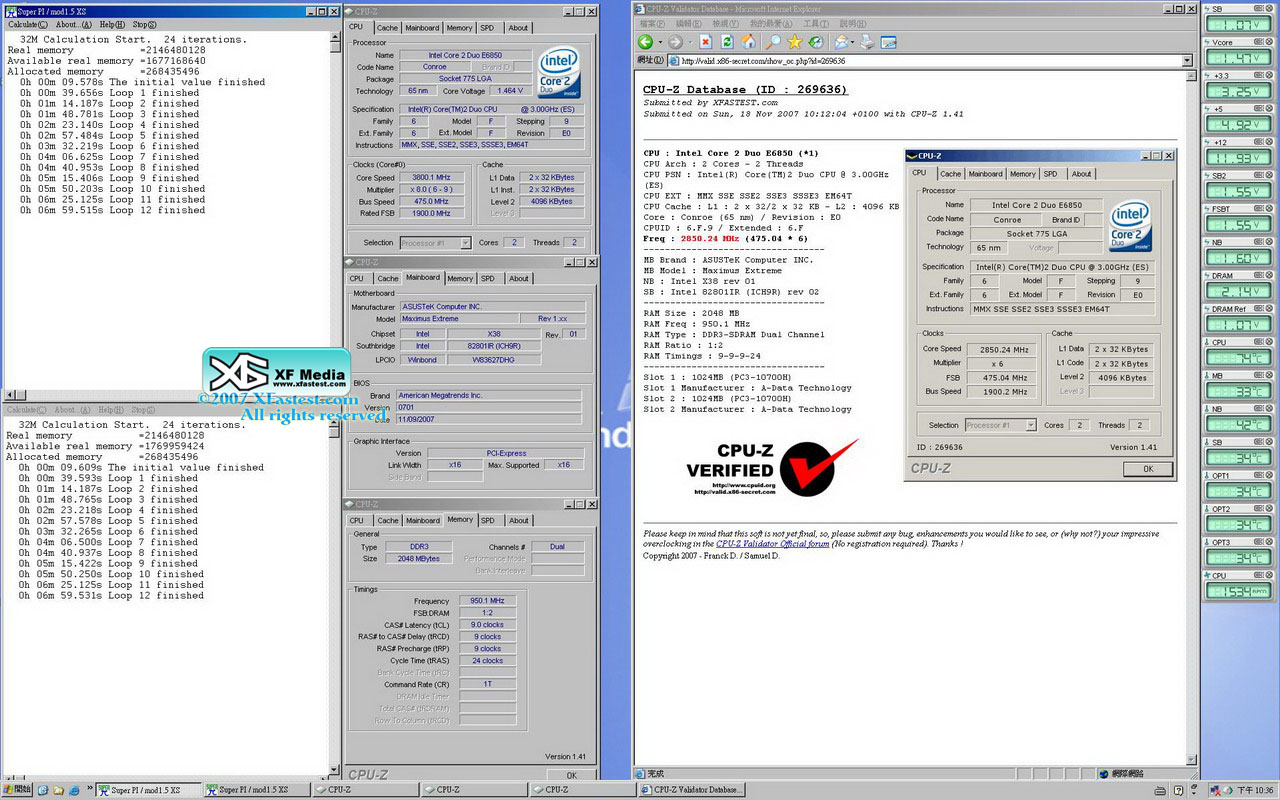The width and height of the screenshot is (1280, 800).
Task: Click OK in bottom CPU-Z Memory window
Action: pyautogui.click(x=571, y=775)
